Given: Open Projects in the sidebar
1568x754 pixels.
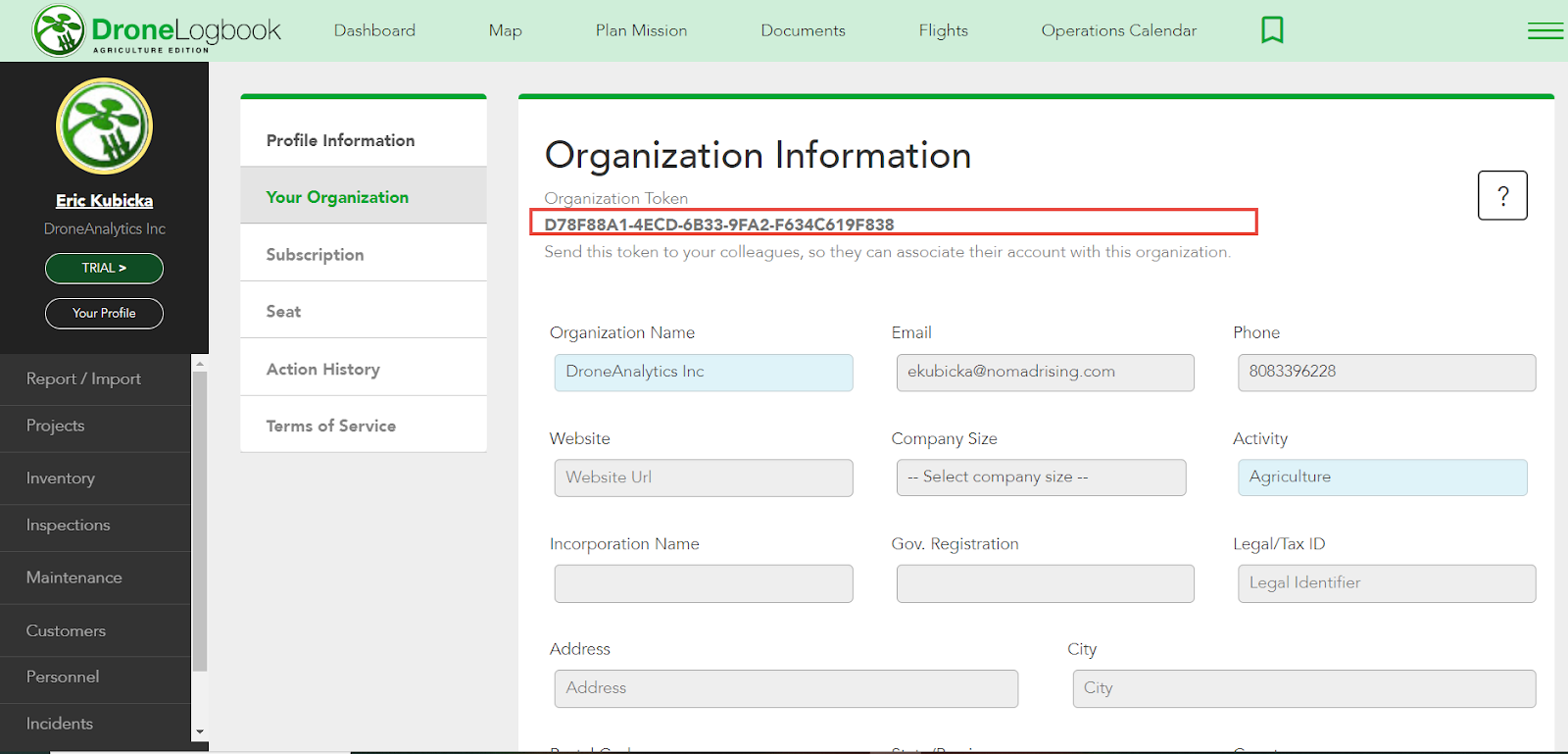Looking at the screenshot, I should coord(95,427).
